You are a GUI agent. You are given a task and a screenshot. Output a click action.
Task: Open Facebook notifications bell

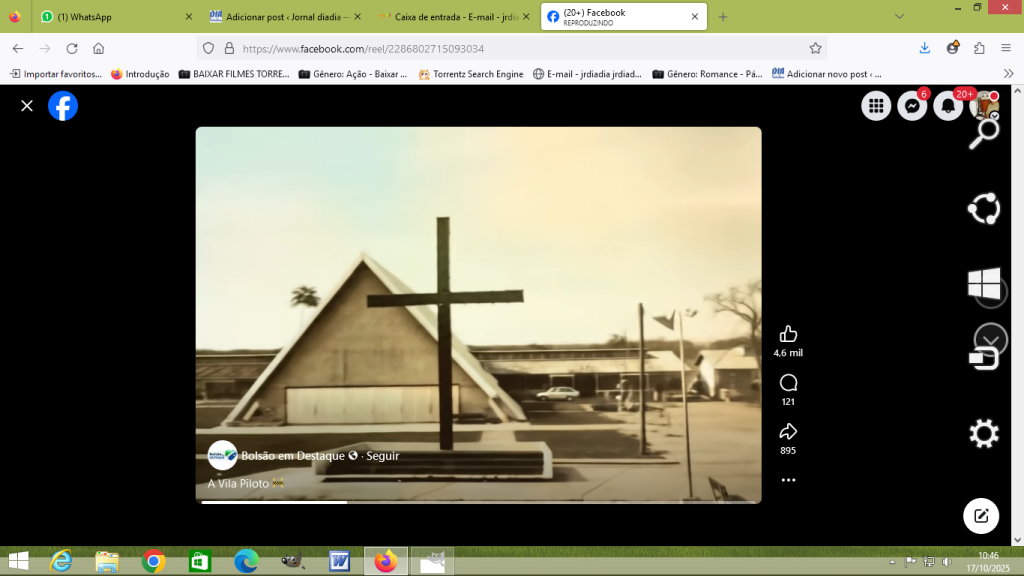tap(947, 106)
